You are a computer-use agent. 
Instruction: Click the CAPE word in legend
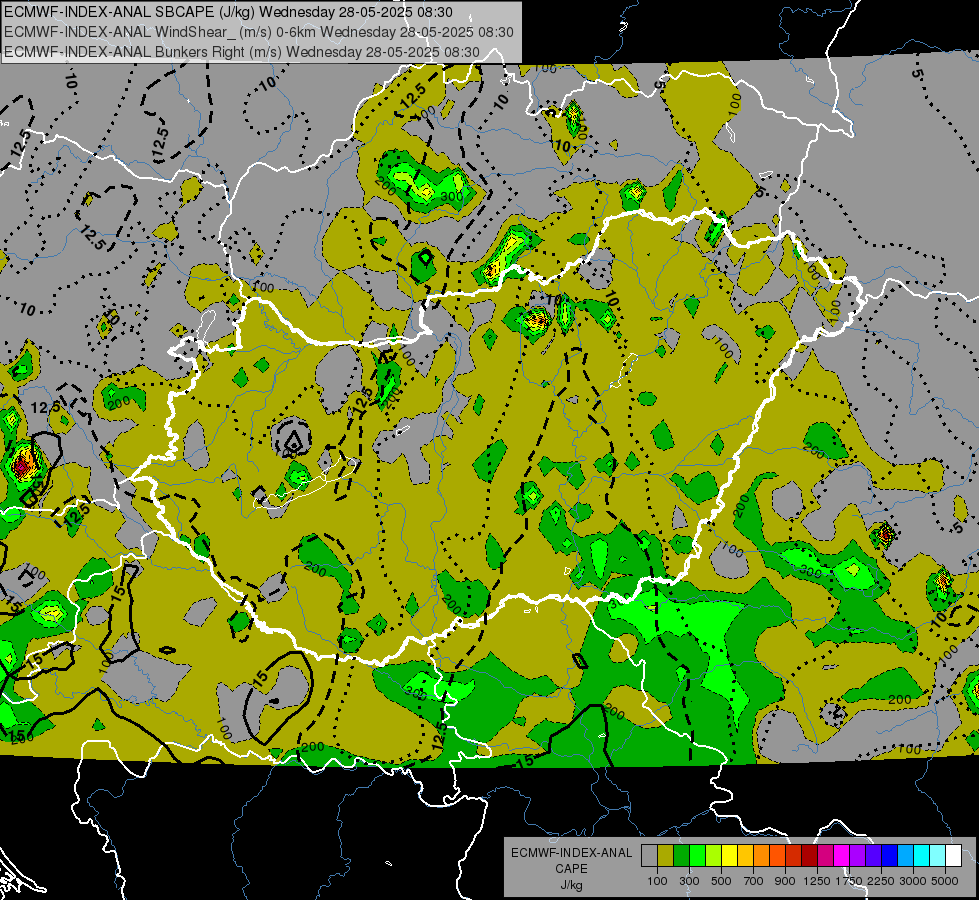coord(571,868)
